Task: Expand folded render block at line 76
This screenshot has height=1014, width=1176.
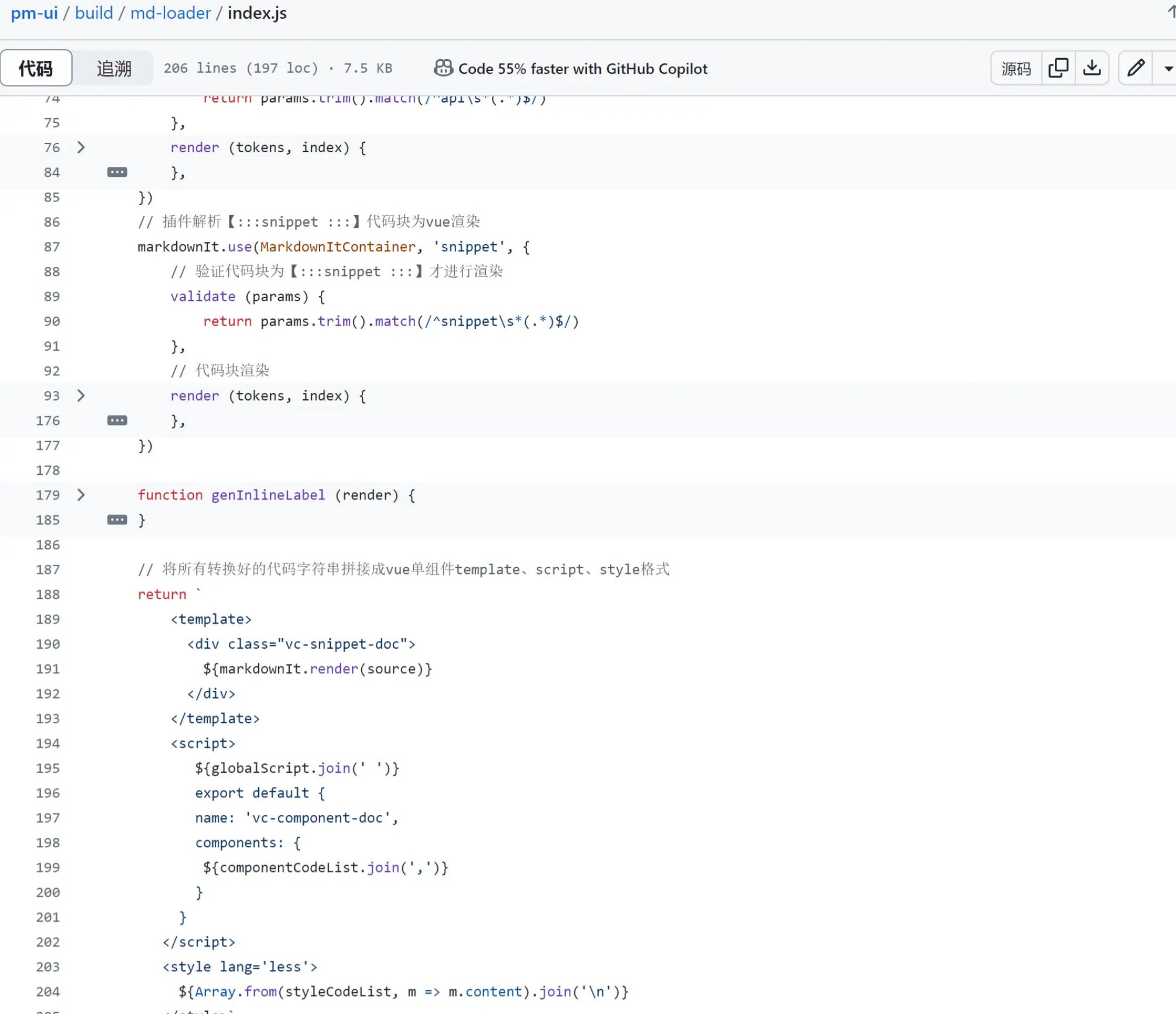Action: point(81,147)
